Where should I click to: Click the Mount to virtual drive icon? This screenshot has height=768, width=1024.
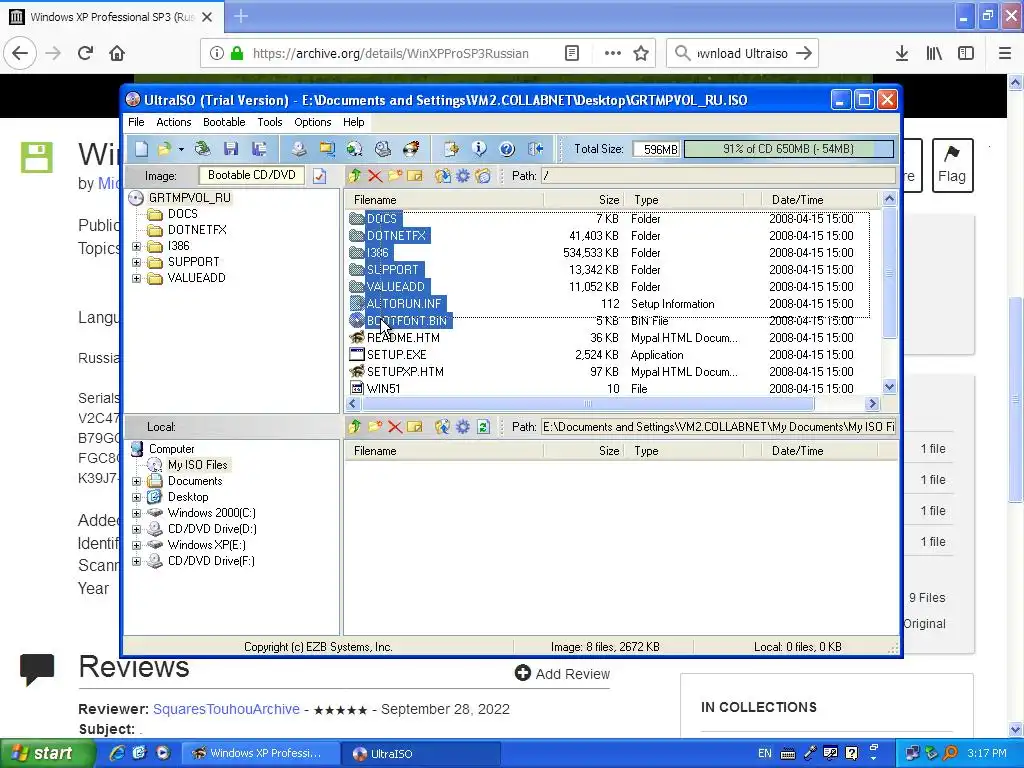(x=383, y=149)
